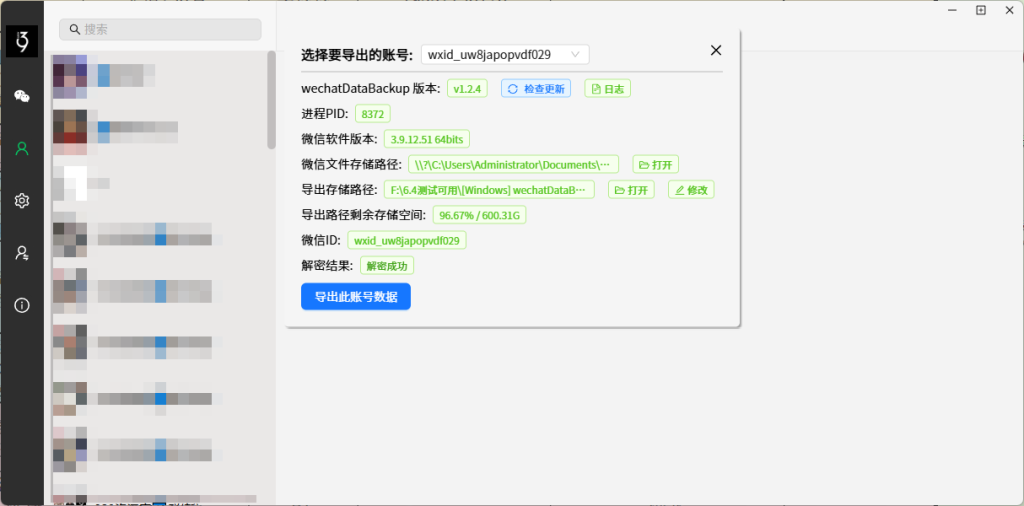Select the green contacts icon in sidebar
The width and height of the screenshot is (1024, 506).
tap(21, 149)
